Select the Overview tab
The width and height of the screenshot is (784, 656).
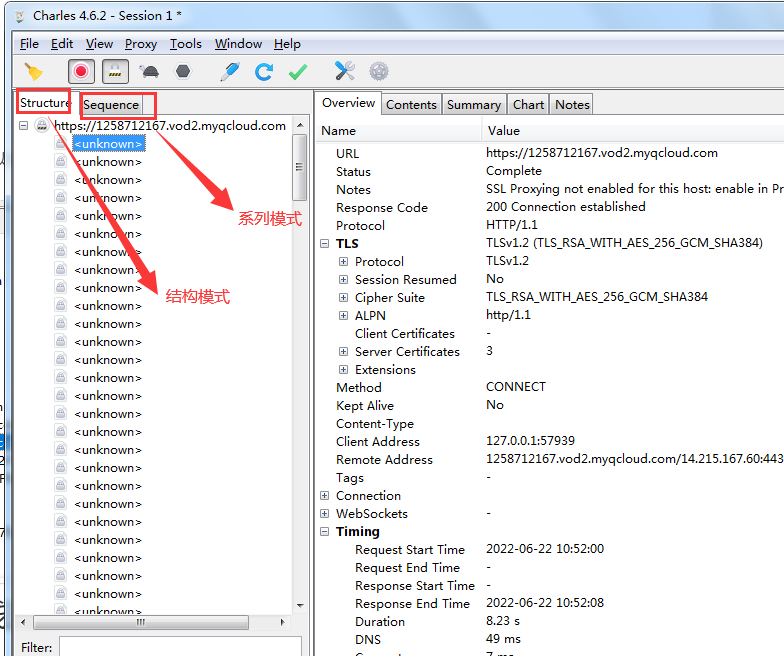point(348,103)
